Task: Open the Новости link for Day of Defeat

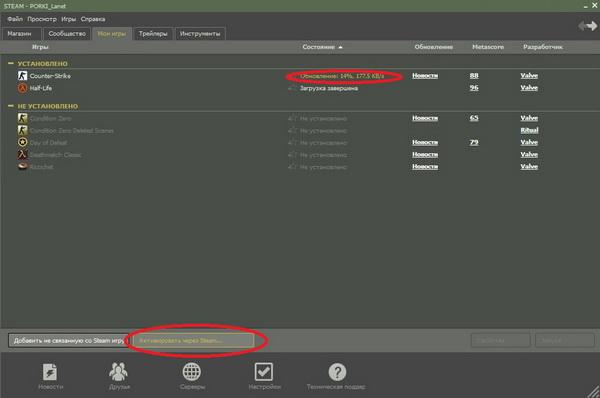Action: (x=425, y=142)
